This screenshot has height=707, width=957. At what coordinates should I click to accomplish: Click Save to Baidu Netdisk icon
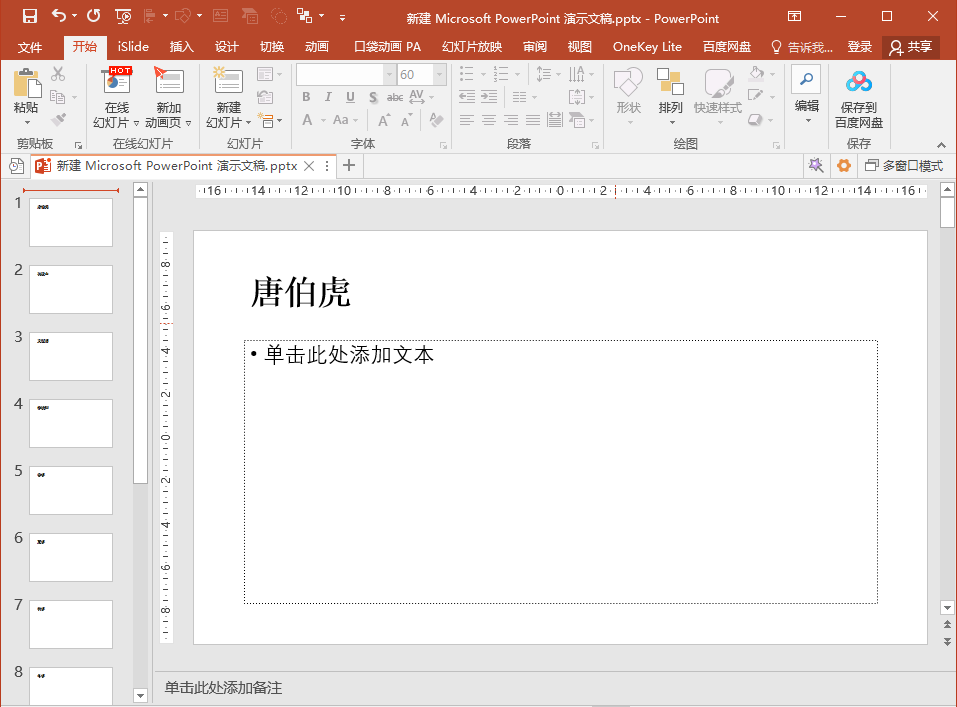pos(858,83)
